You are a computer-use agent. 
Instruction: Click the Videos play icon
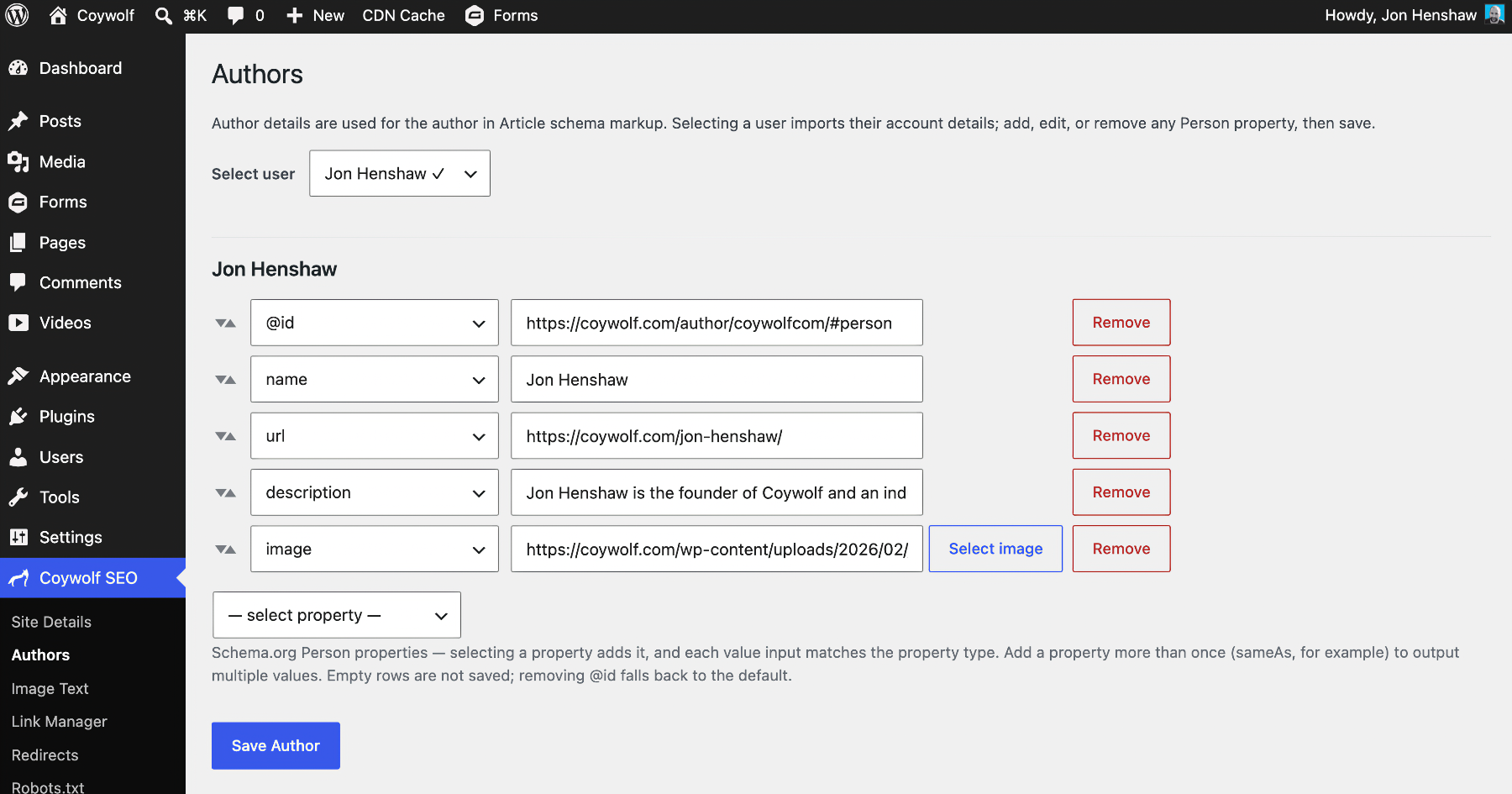pos(18,323)
